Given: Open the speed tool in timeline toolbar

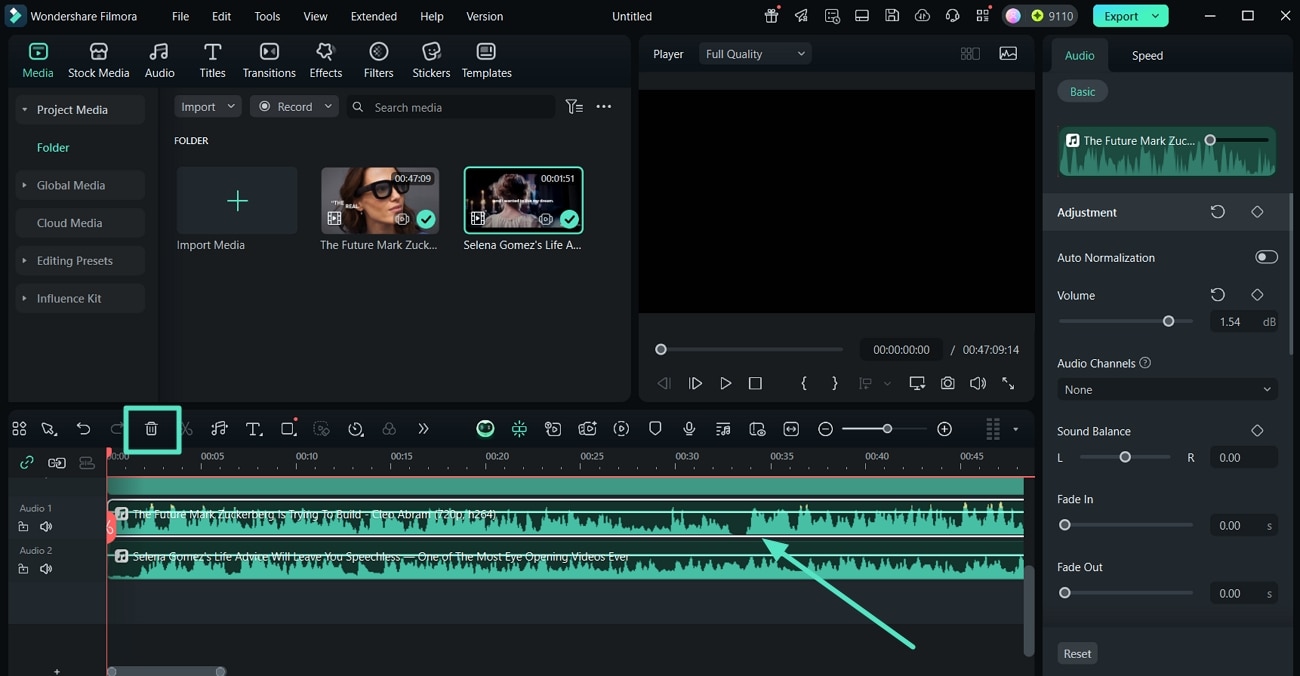Looking at the screenshot, I should click(355, 429).
